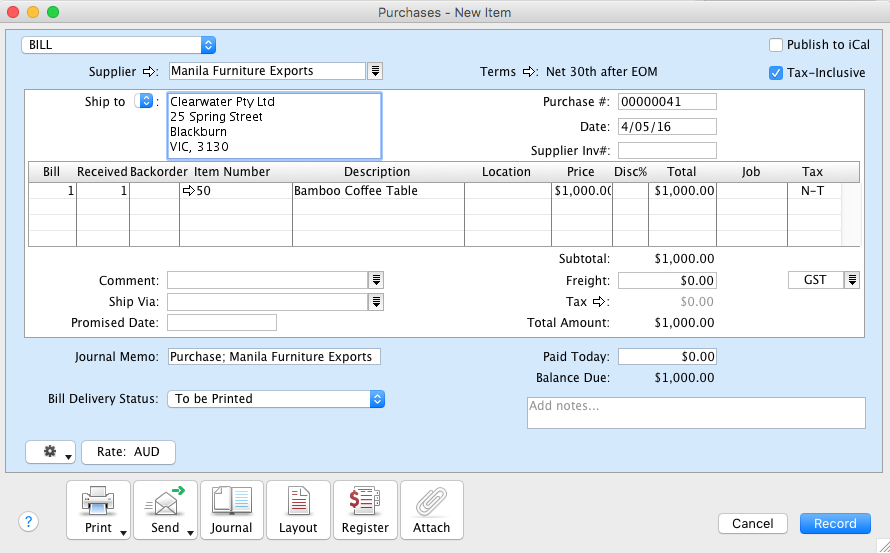This screenshot has width=890, height=553.
Task: Click the Cancel button
Action: (x=752, y=523)
